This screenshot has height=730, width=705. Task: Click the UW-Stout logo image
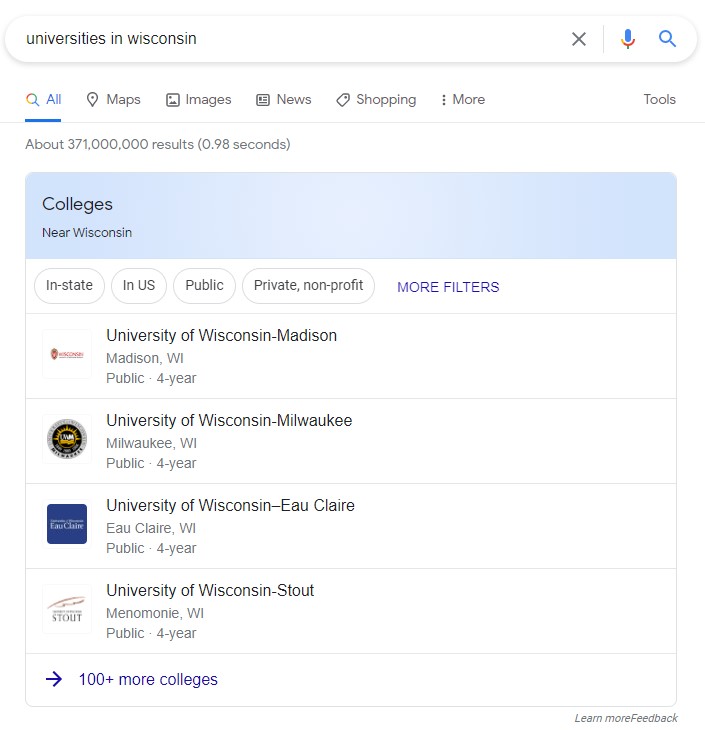[x=67, y=609]
